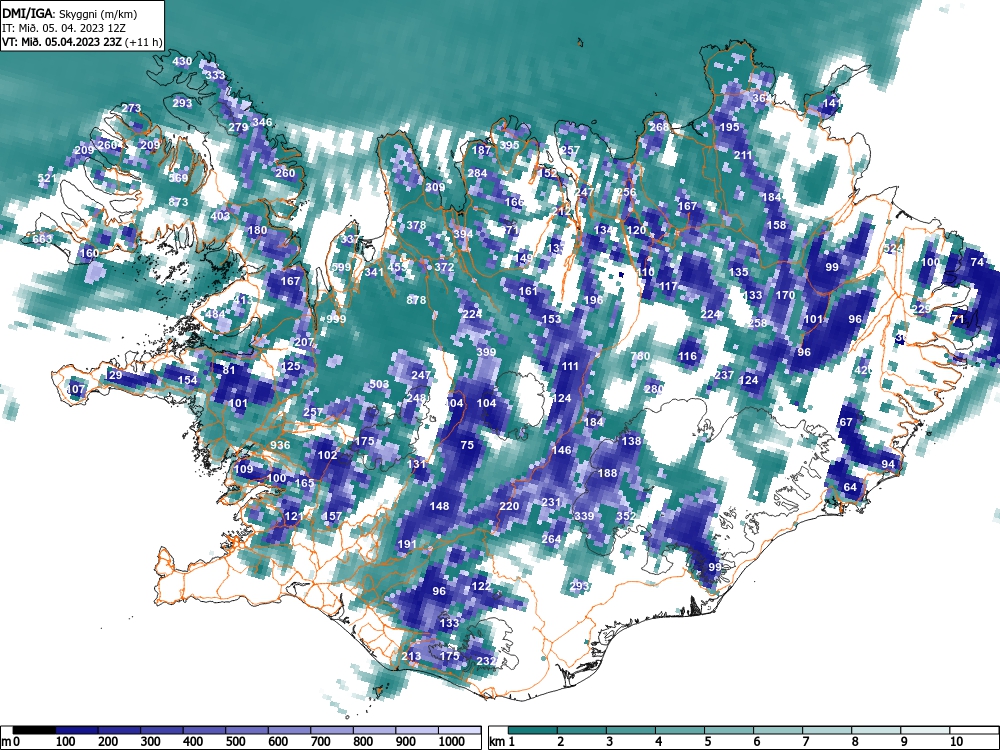Click the map value '484'
This screenshot has width=1000, height=750.
(216, 314)
